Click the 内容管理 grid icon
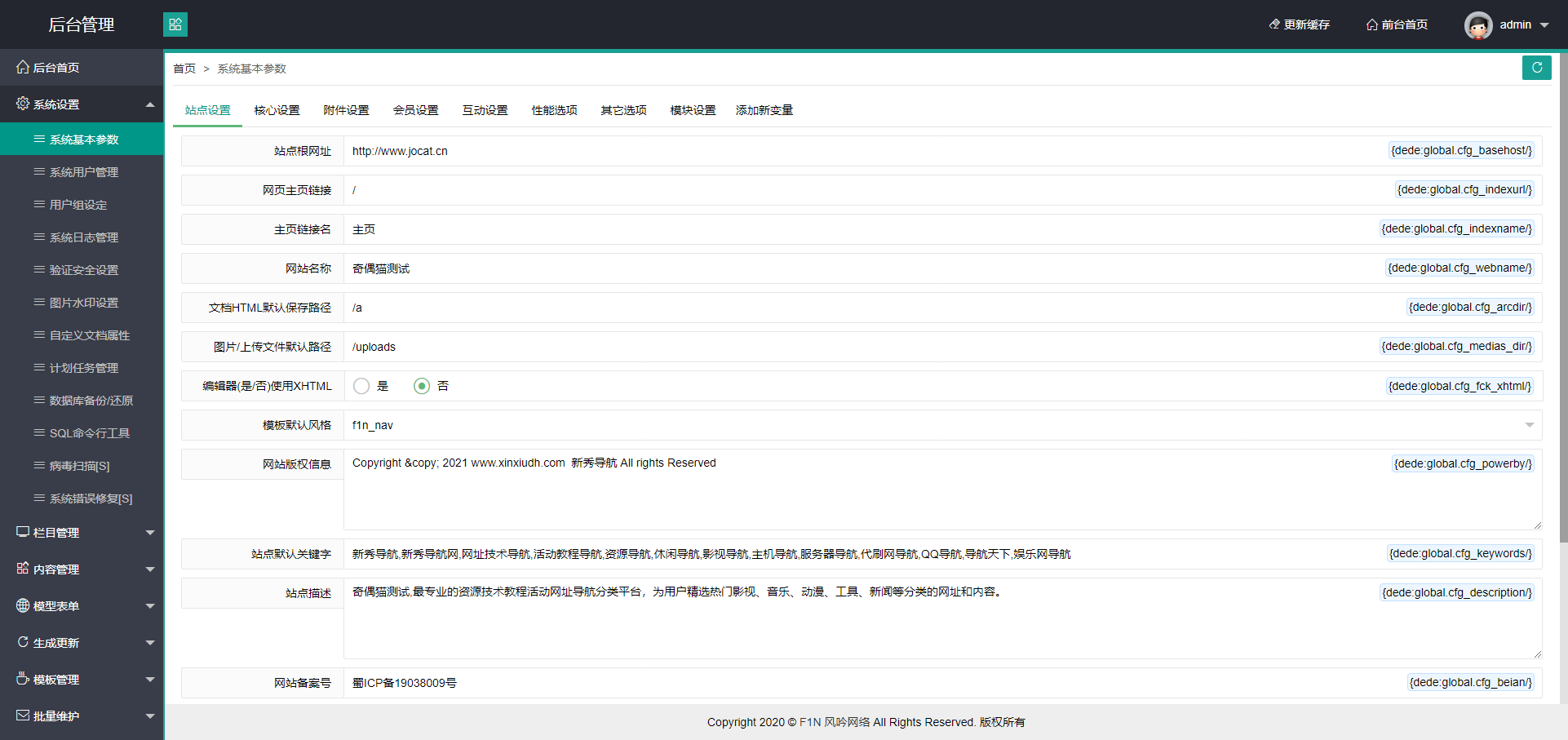 click(23, 569)
